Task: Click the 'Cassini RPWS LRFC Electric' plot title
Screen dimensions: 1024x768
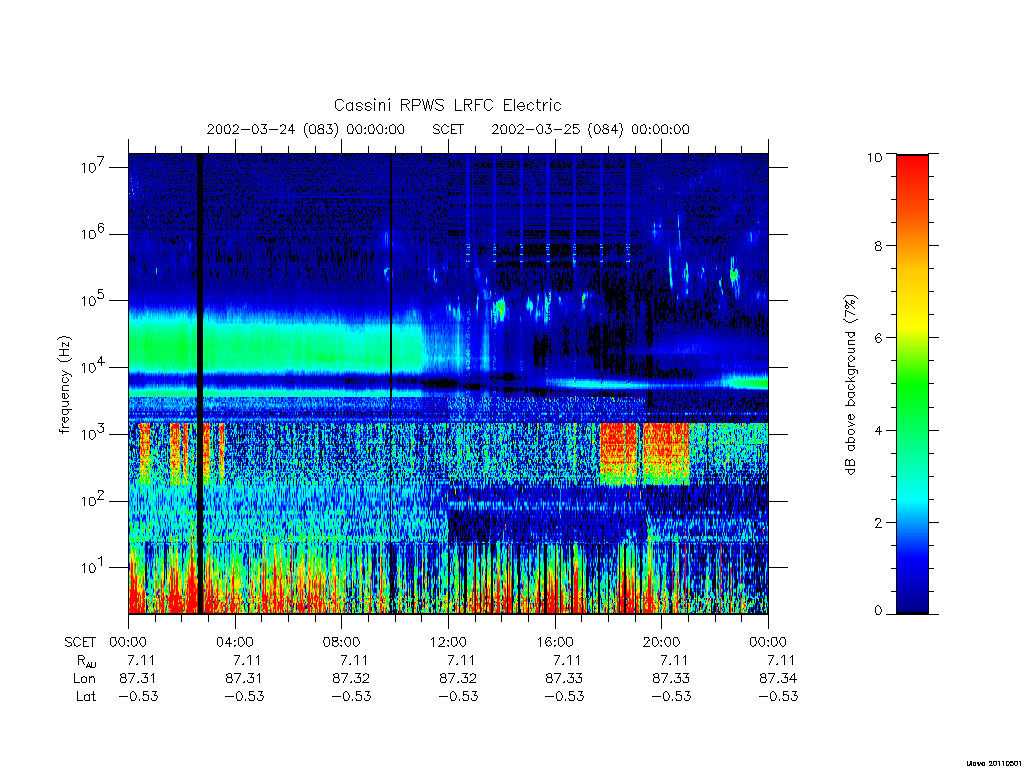Action: (447, 105)
